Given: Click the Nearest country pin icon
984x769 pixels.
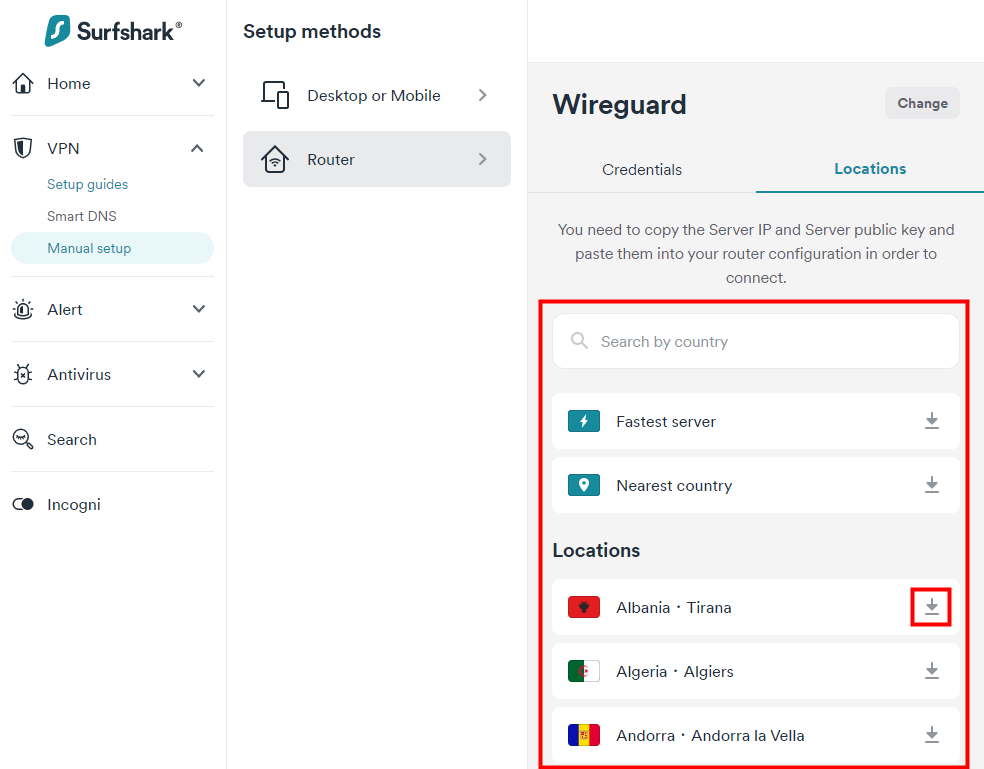Looking at the screenshot, I should point(584,485).
